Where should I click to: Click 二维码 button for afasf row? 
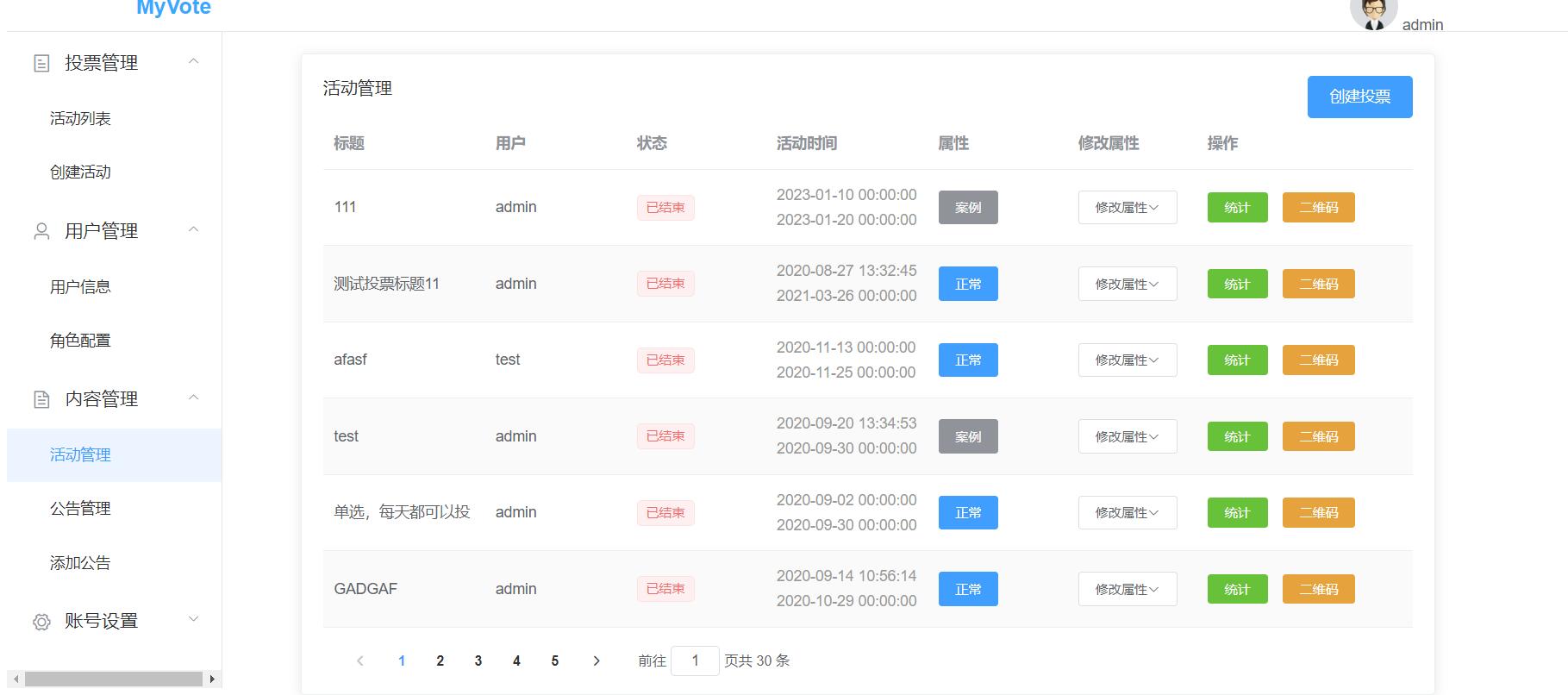click(x=1319, y=360)
